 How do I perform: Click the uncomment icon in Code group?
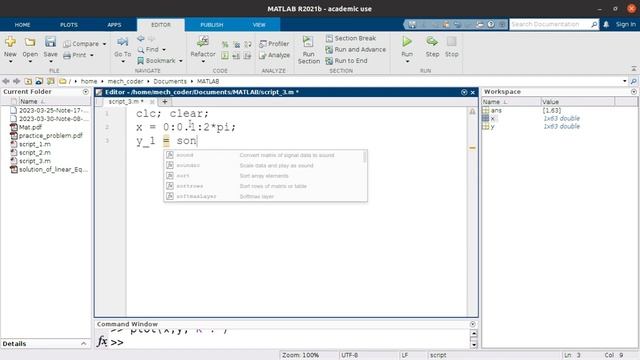pyautogui.click(x=236, y=44)
